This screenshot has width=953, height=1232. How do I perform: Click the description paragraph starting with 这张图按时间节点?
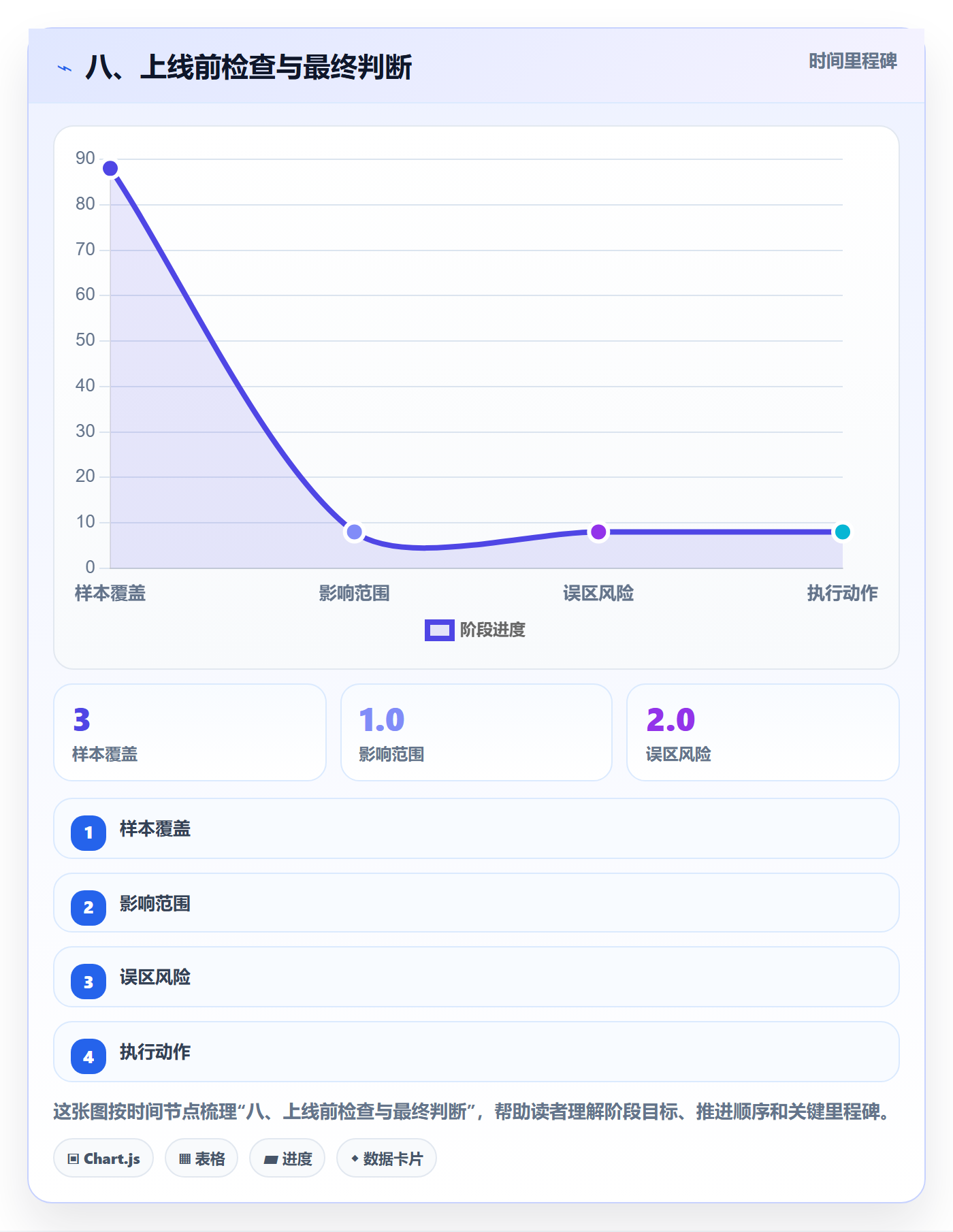pyautogui.click(x=472, y=1112)
